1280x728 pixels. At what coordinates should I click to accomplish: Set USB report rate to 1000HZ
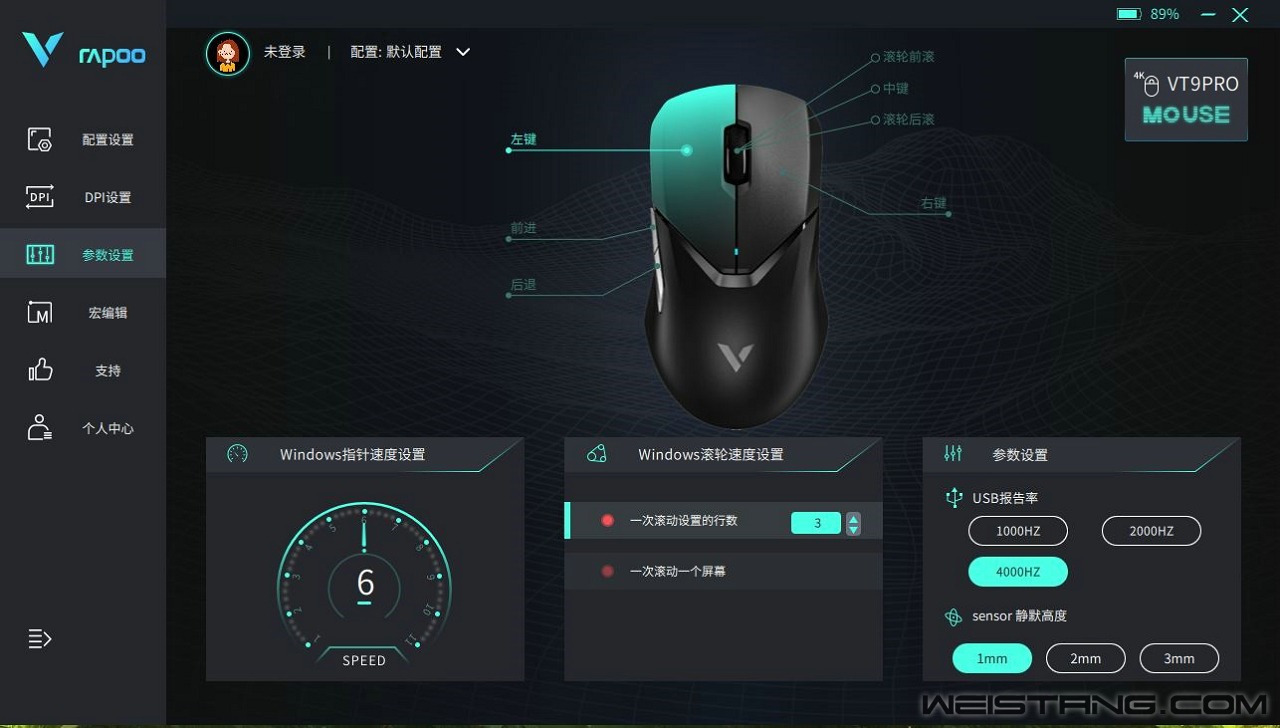(1018, 531)
